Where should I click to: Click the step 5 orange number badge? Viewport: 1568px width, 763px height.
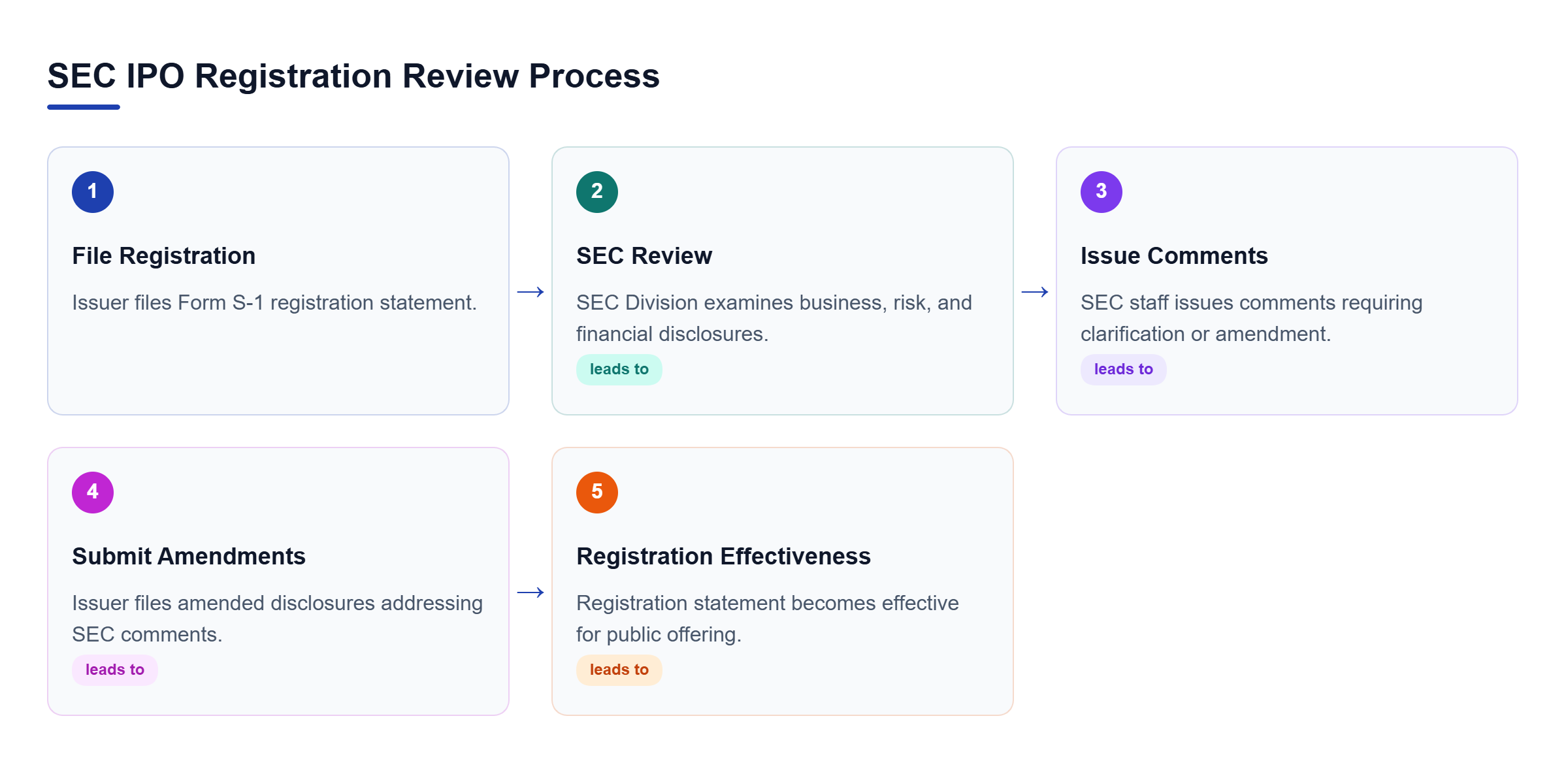[x=597, y=493]
